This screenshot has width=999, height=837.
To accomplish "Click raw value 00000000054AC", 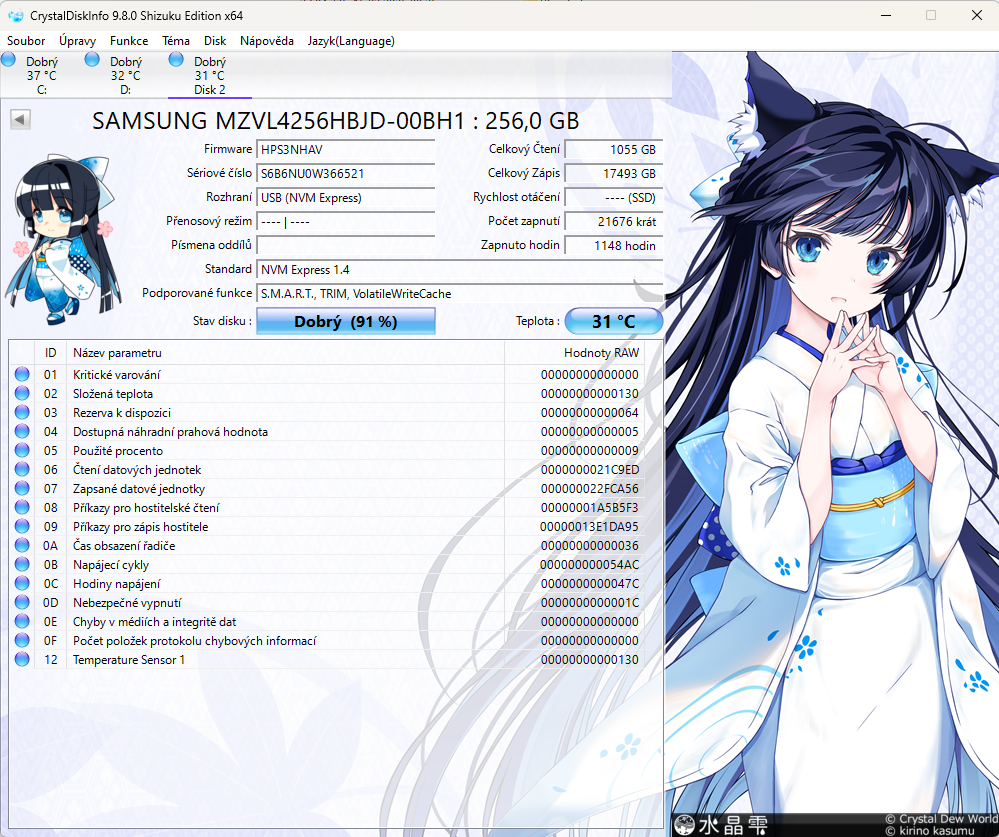I will coord(589,564).
